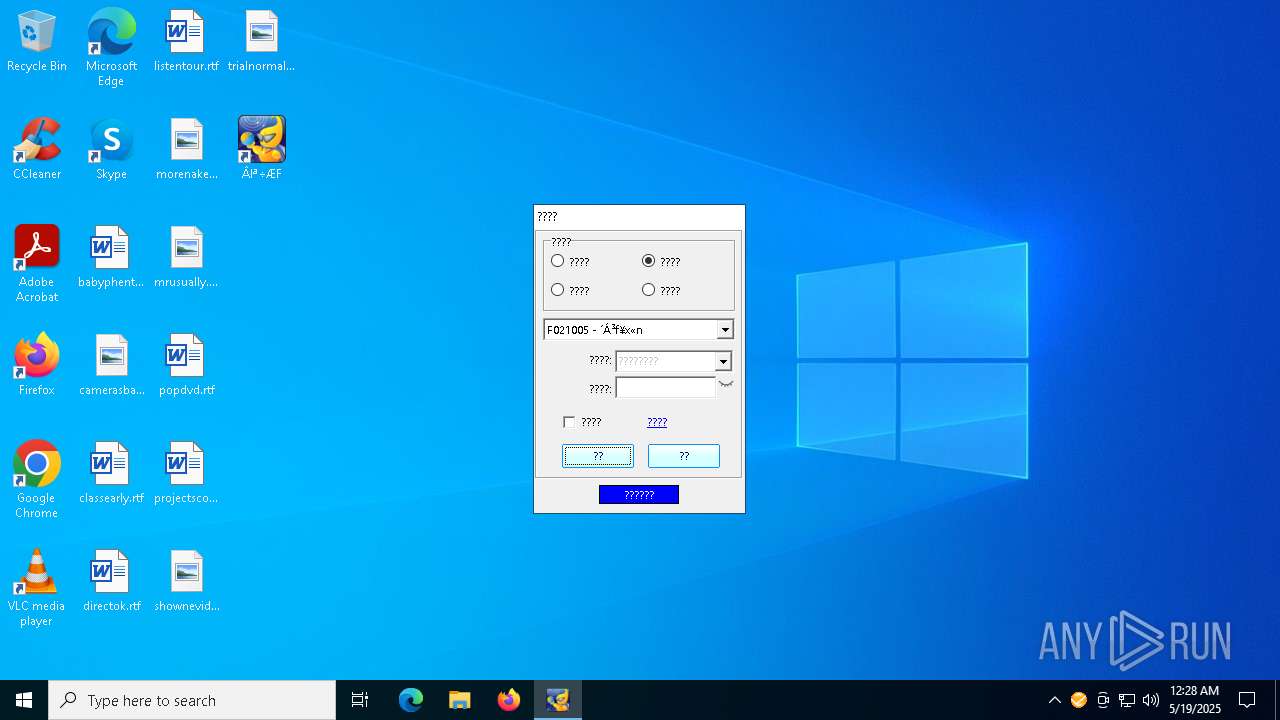Expand the F021005 combo box arrow
This screenshot has width=1280, height=720.
click(725, 330)
